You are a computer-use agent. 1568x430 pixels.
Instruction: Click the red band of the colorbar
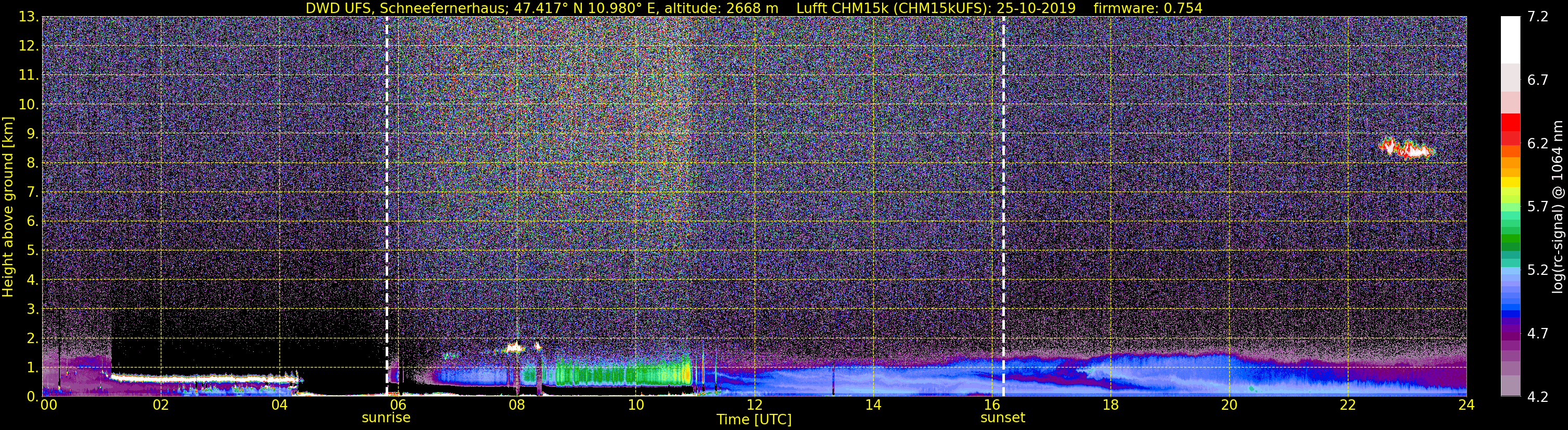1510,129
